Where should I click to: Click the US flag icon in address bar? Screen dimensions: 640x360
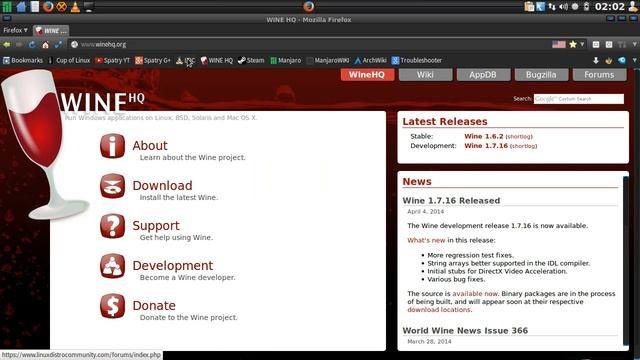tap(558, 44)
